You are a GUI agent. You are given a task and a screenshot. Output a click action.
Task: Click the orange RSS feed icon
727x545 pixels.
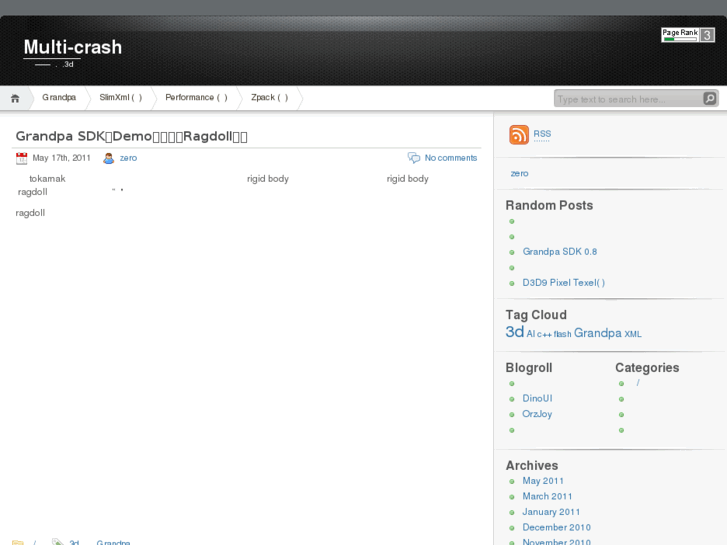tap(519, 135)
